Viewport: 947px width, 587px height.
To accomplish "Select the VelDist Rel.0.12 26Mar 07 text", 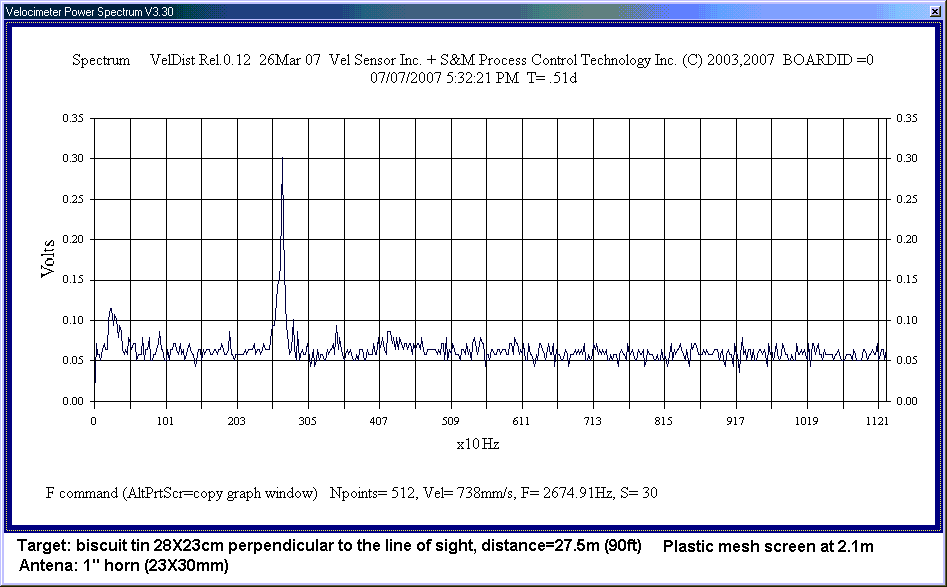I will coord(236,60).
